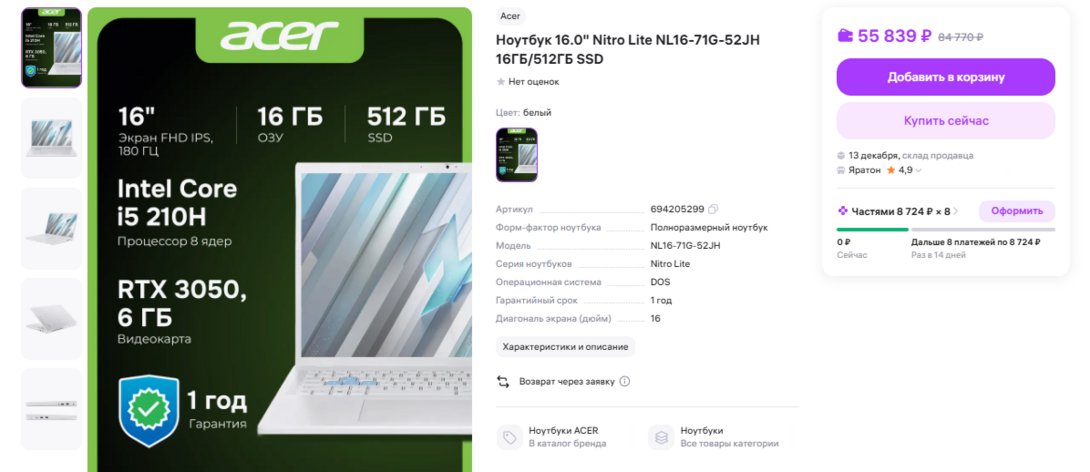
Task: Click the Купить сейчас button
Action: click(945, 121)
